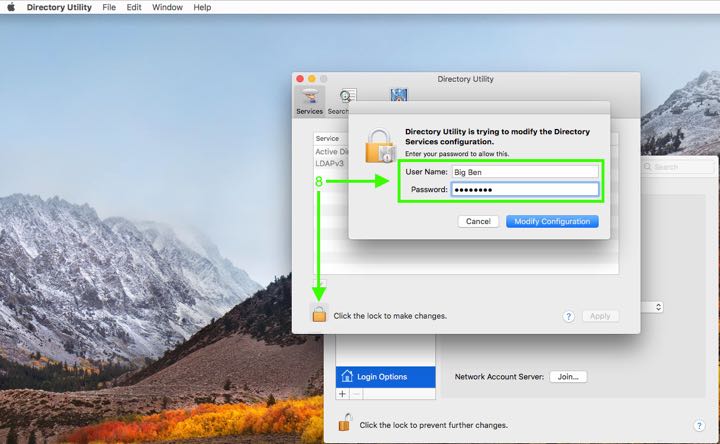Open the popup stepper in preferences window

[658, 307]
